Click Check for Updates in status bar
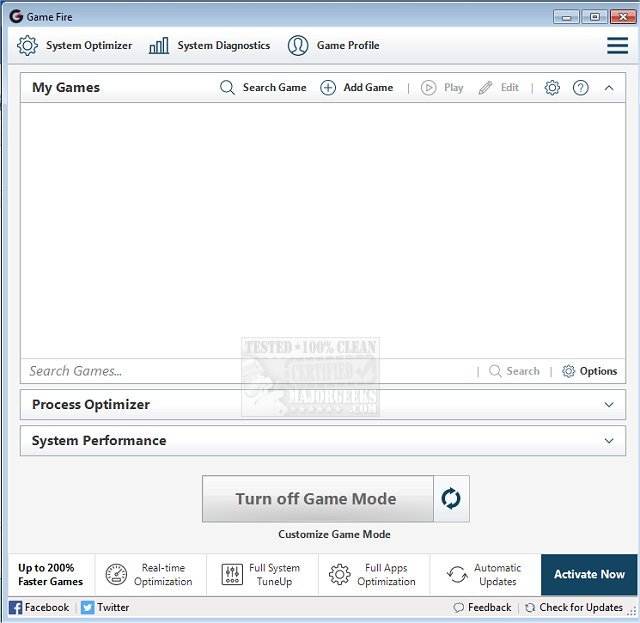Viewport: 640px width, 623px height. tap(574, 607)
